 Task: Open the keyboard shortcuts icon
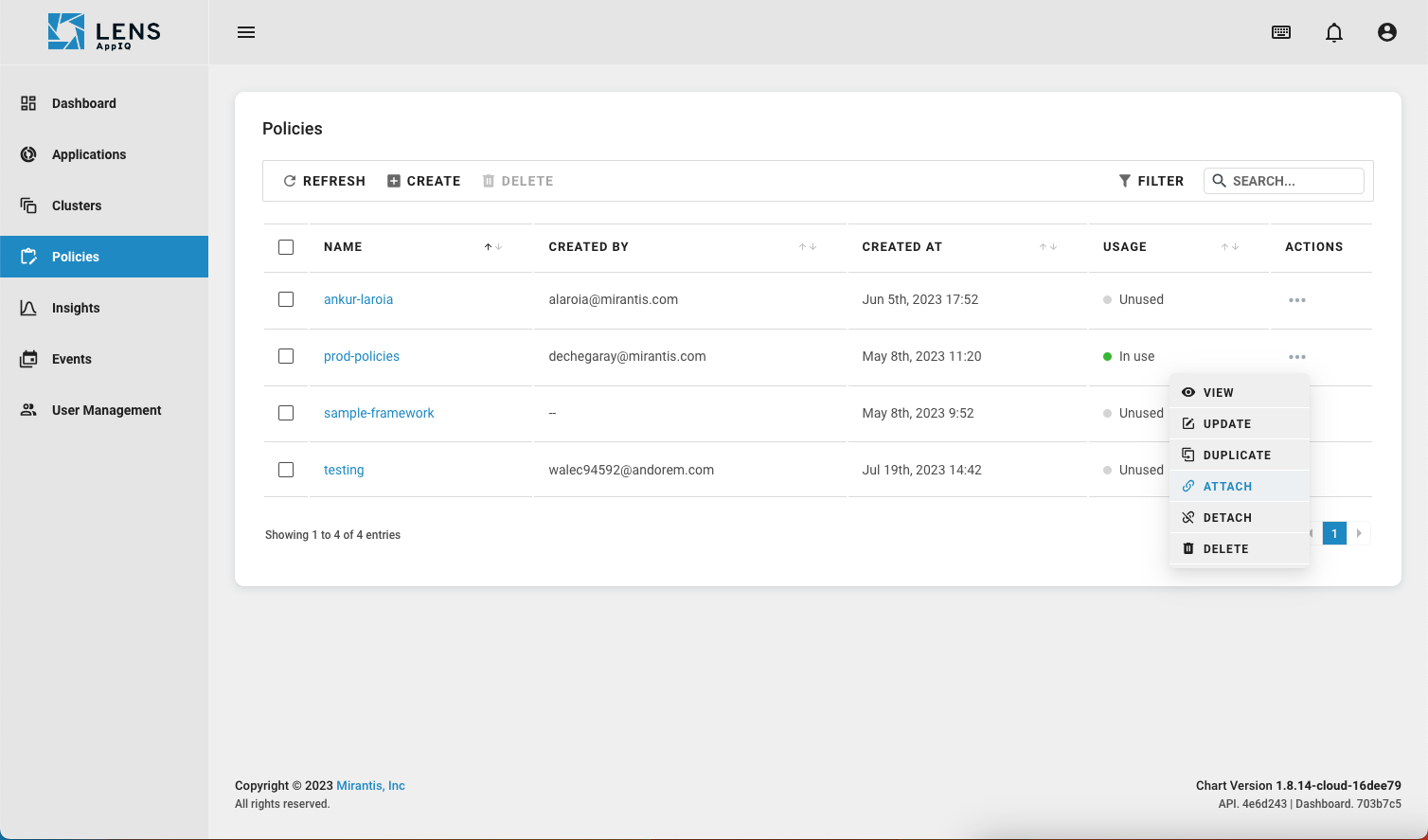coord(1281,32)
